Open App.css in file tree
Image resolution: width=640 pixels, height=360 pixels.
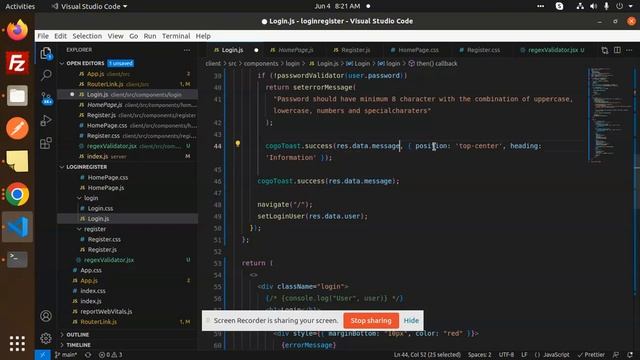128,270
